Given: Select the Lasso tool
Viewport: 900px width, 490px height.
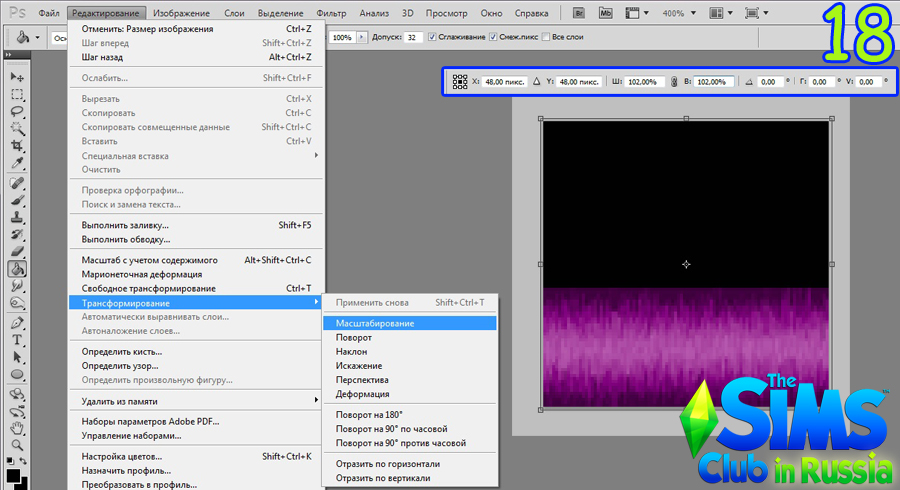Looking at the screenshot, I should point(17,112).
